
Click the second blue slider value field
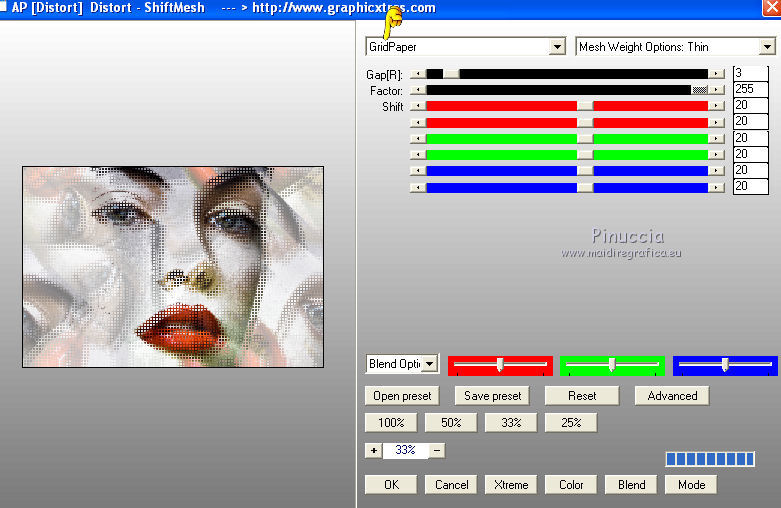click(751, 186)
